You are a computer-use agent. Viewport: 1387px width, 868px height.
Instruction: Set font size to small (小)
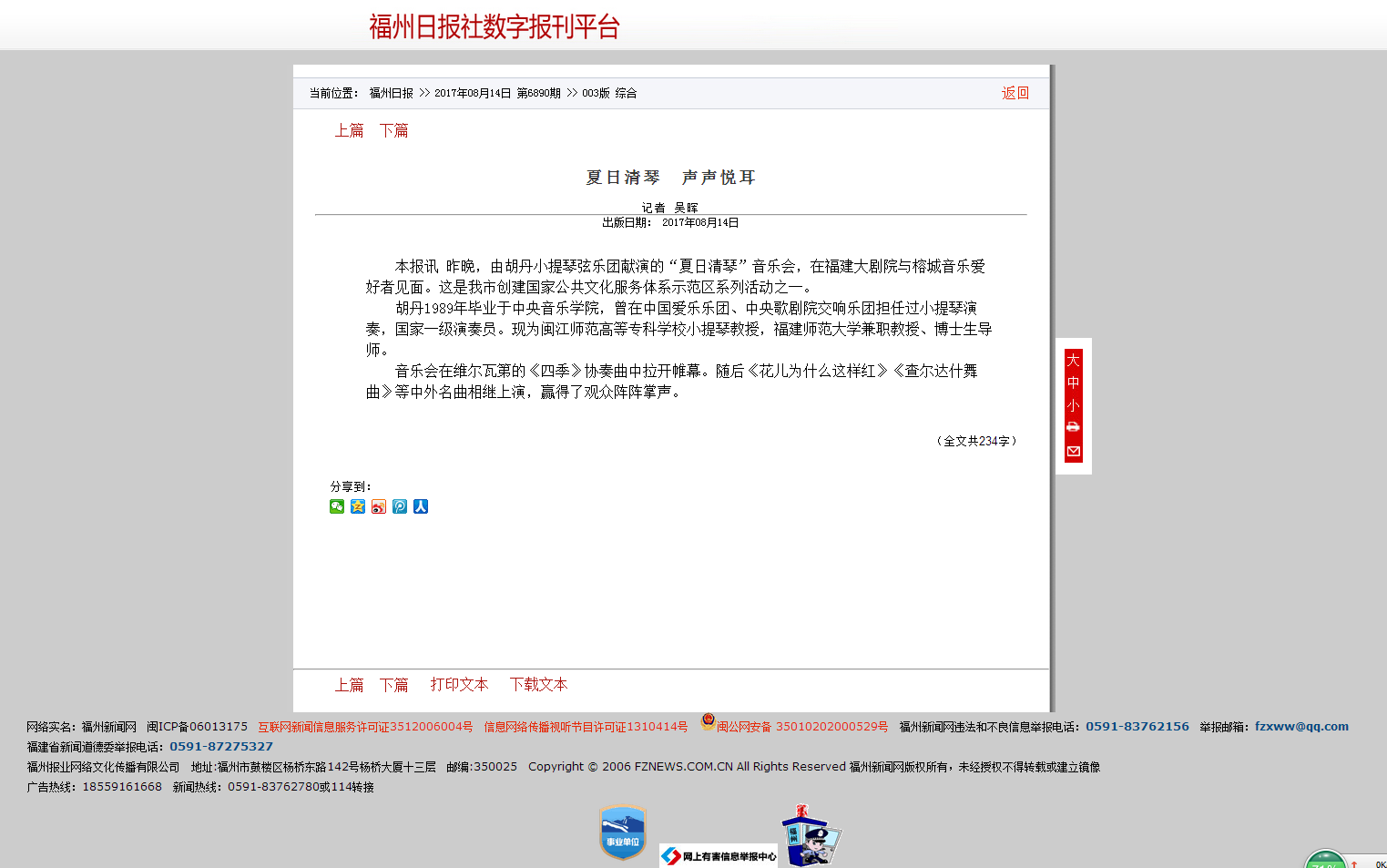coord(1073,405)
